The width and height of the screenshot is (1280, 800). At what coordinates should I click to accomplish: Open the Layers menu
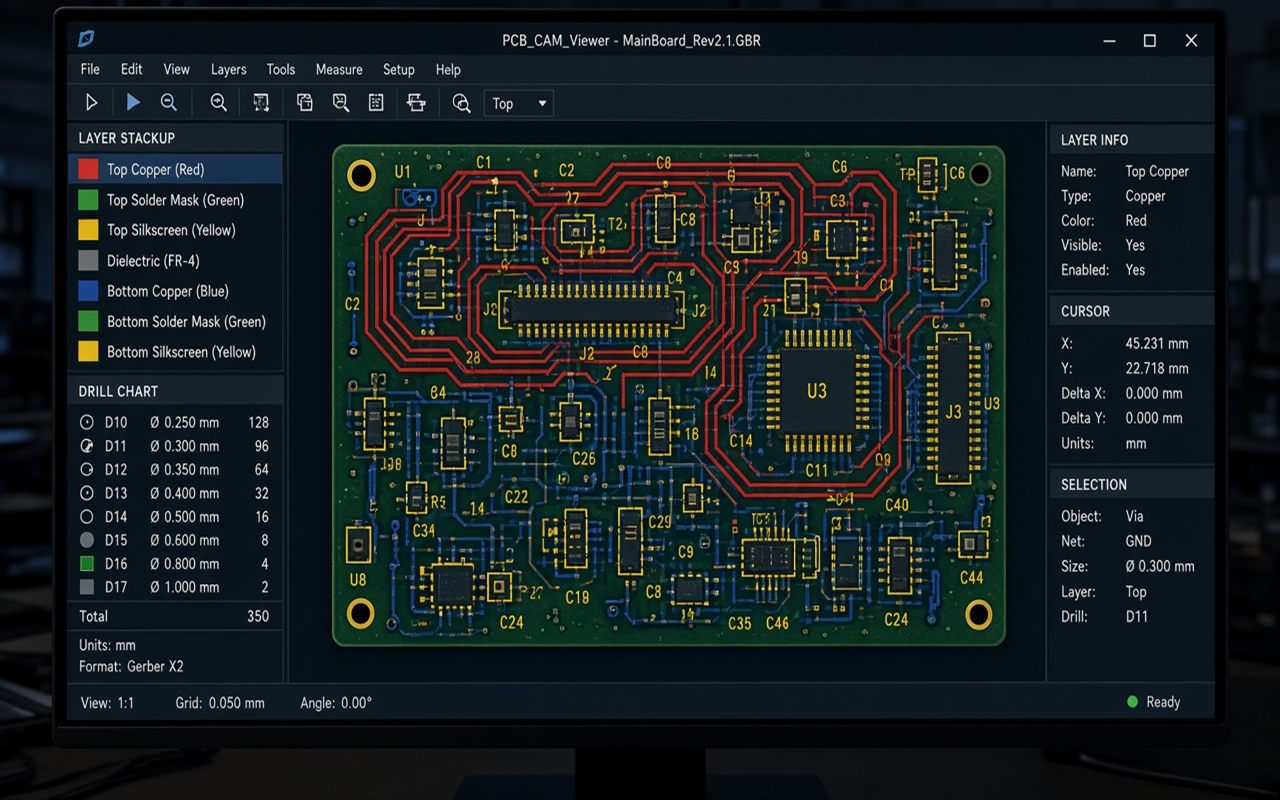click(228, 69)
